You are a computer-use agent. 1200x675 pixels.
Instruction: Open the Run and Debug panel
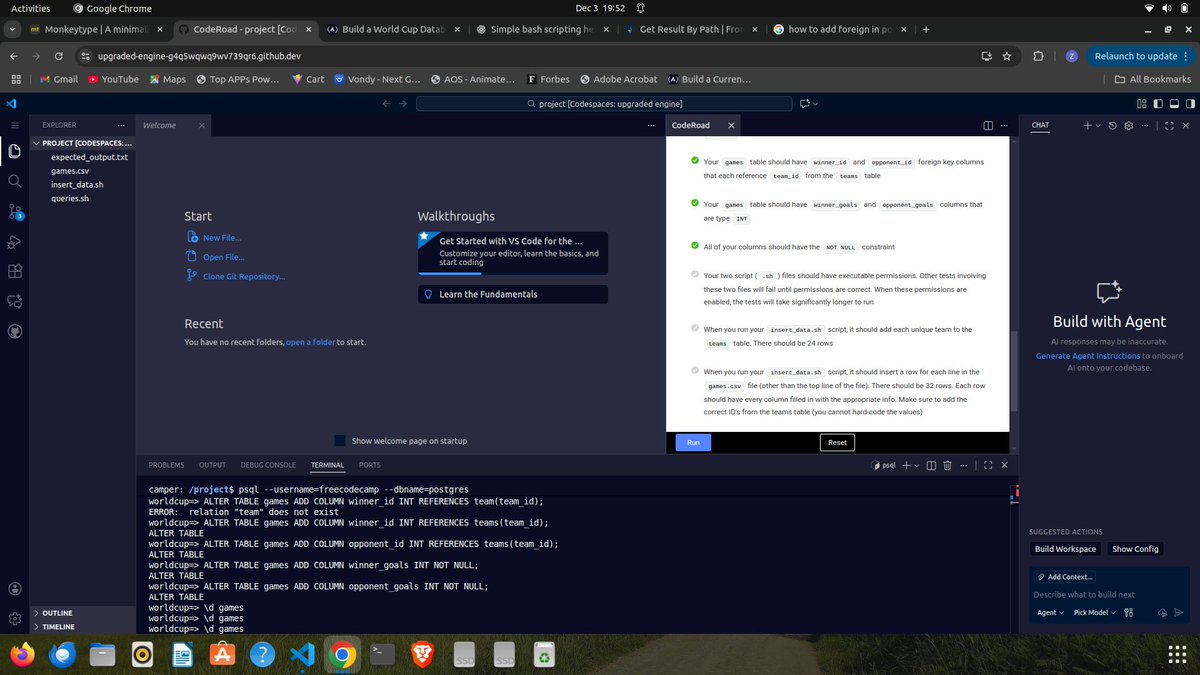pos(14,241)
